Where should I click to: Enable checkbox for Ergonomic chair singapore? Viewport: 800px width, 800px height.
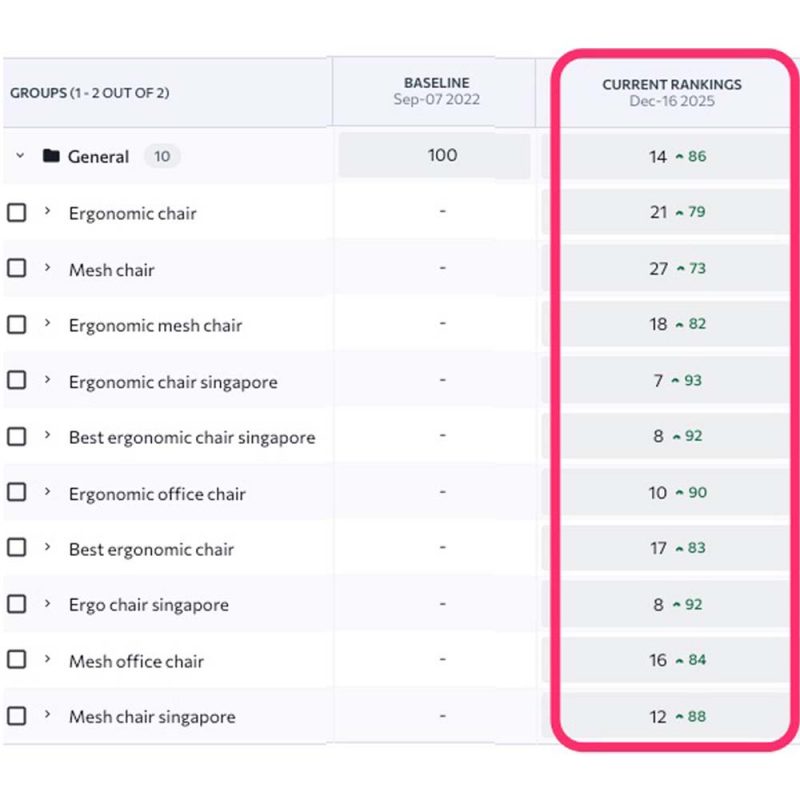pos(17,381)
